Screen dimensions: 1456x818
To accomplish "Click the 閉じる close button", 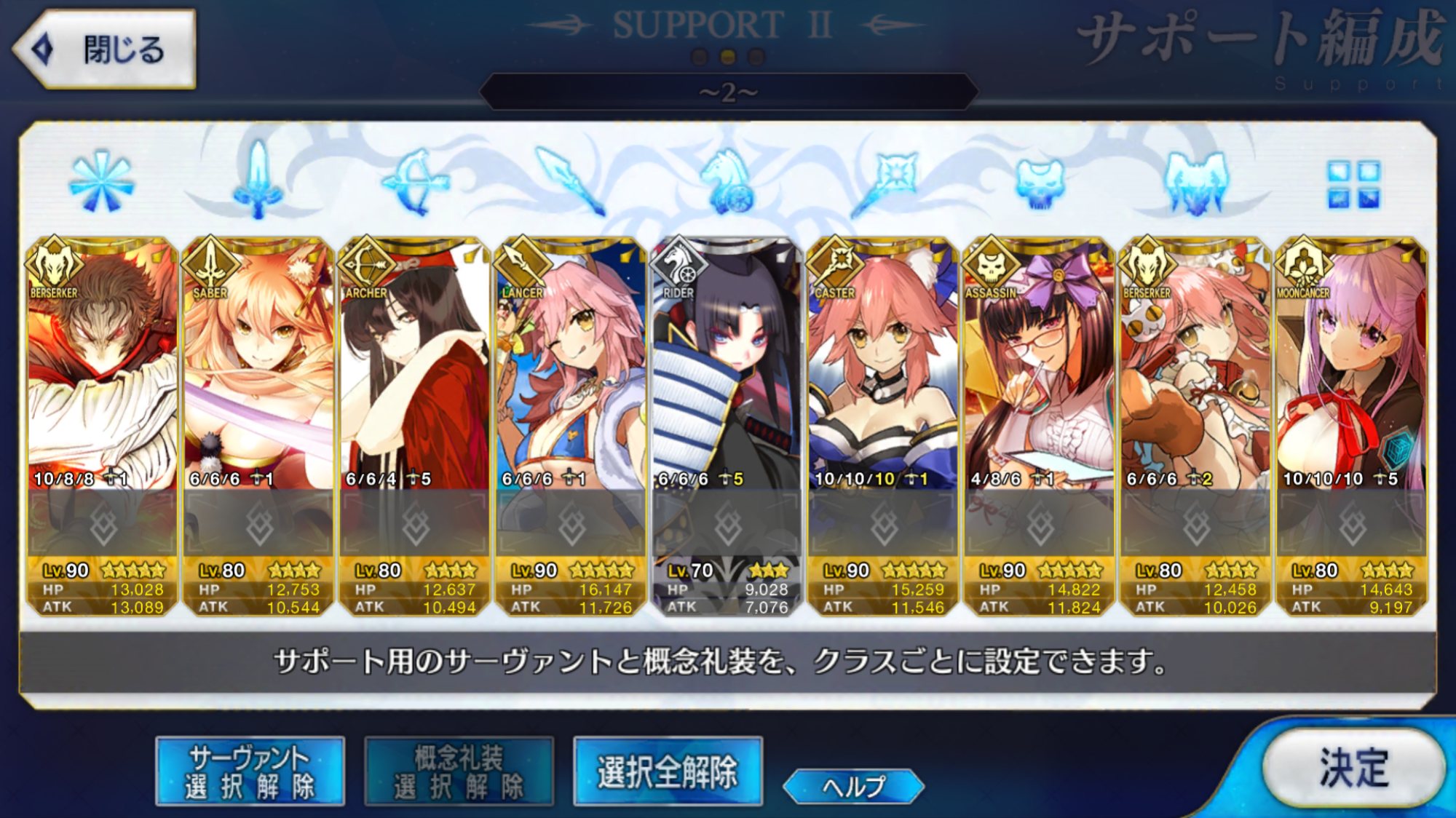I will click(105, 49).
